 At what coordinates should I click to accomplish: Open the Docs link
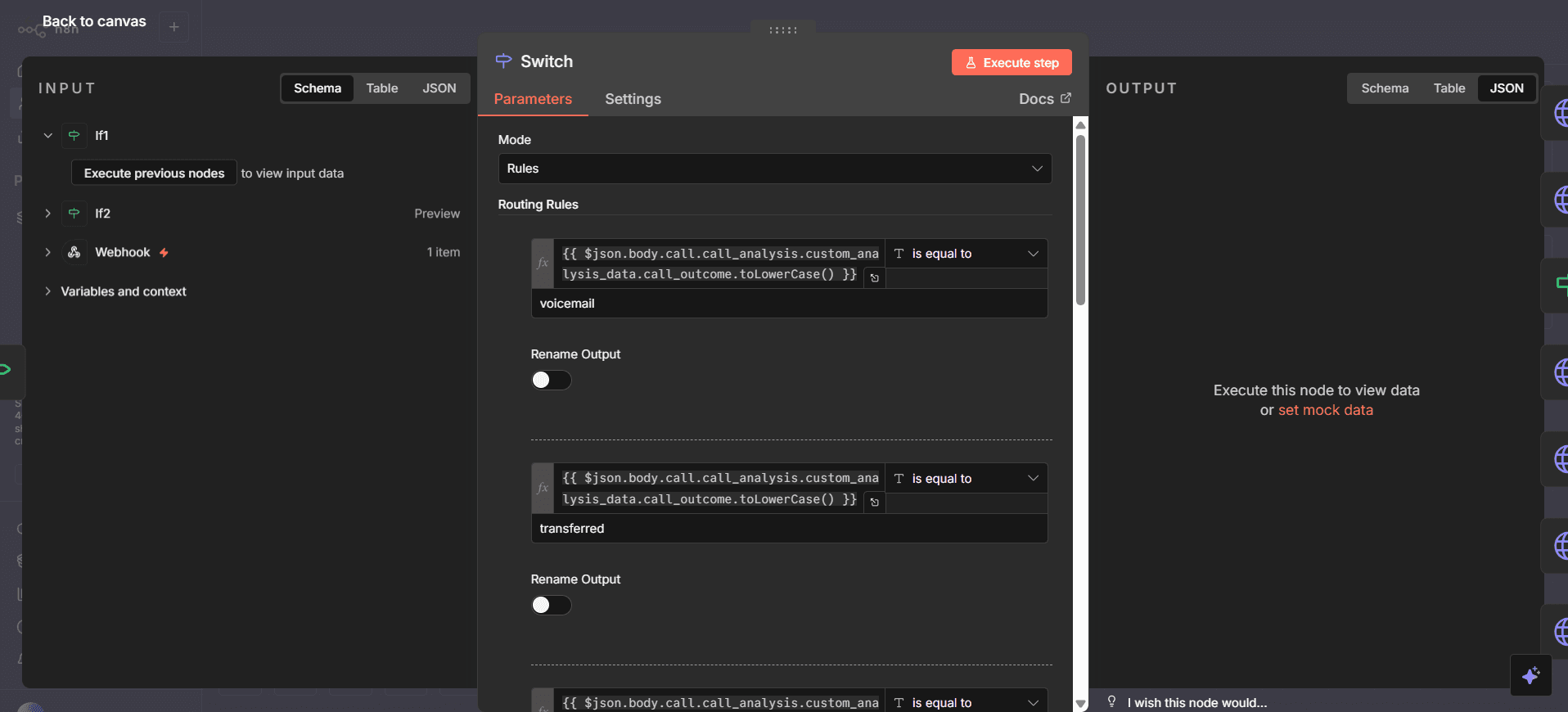click(x=1045, y=99)
